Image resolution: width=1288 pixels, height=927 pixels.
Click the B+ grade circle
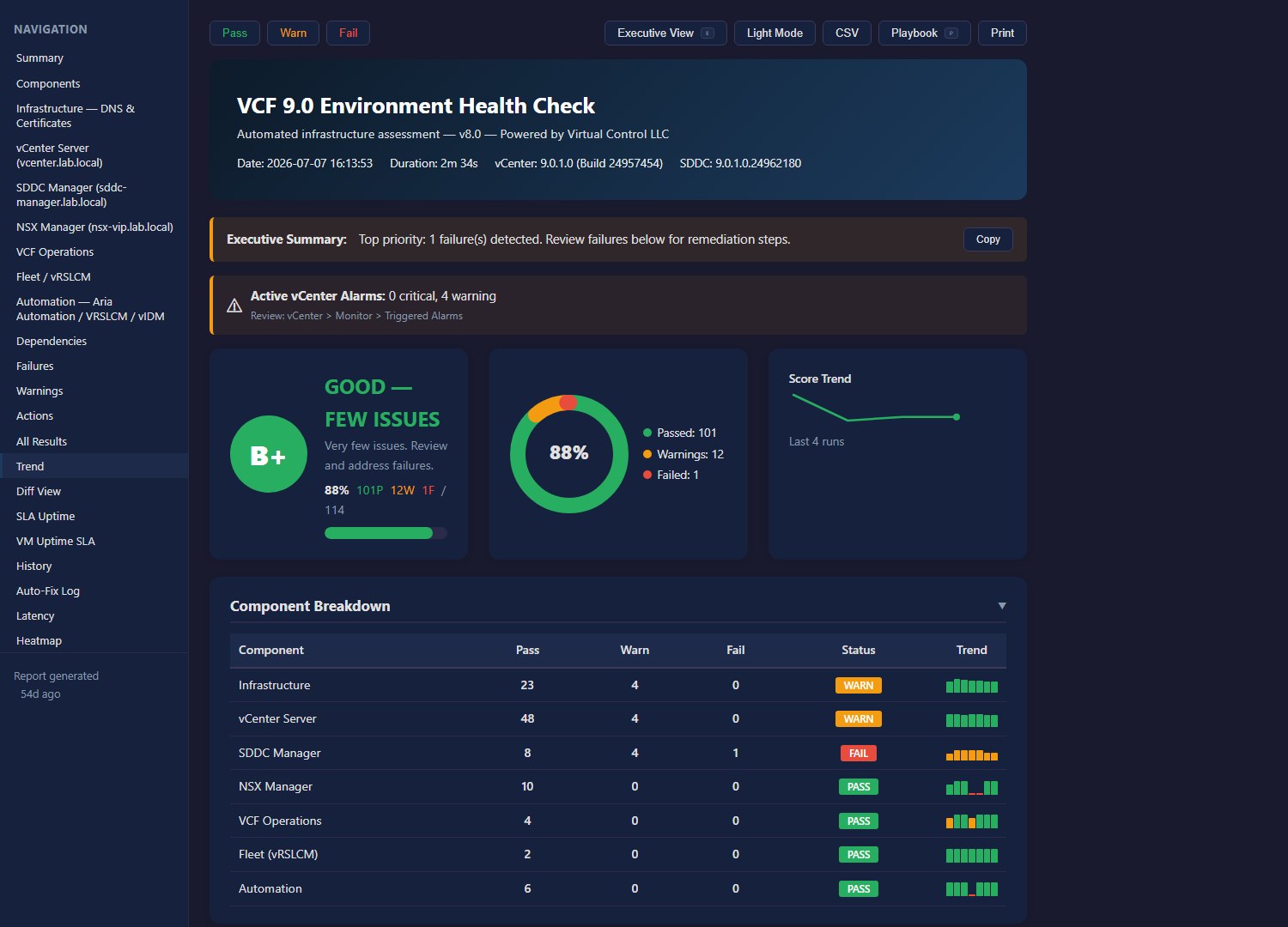click(x=269, y=454)
